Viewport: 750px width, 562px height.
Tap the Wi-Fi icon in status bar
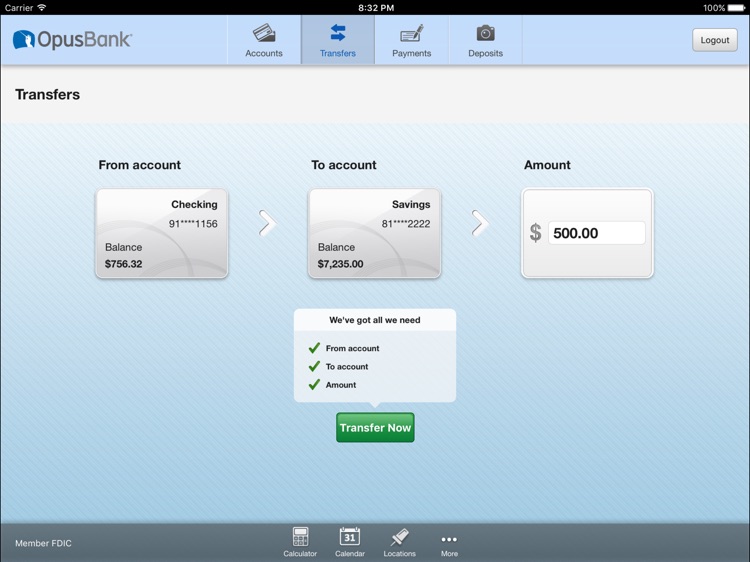click(42, 7)
